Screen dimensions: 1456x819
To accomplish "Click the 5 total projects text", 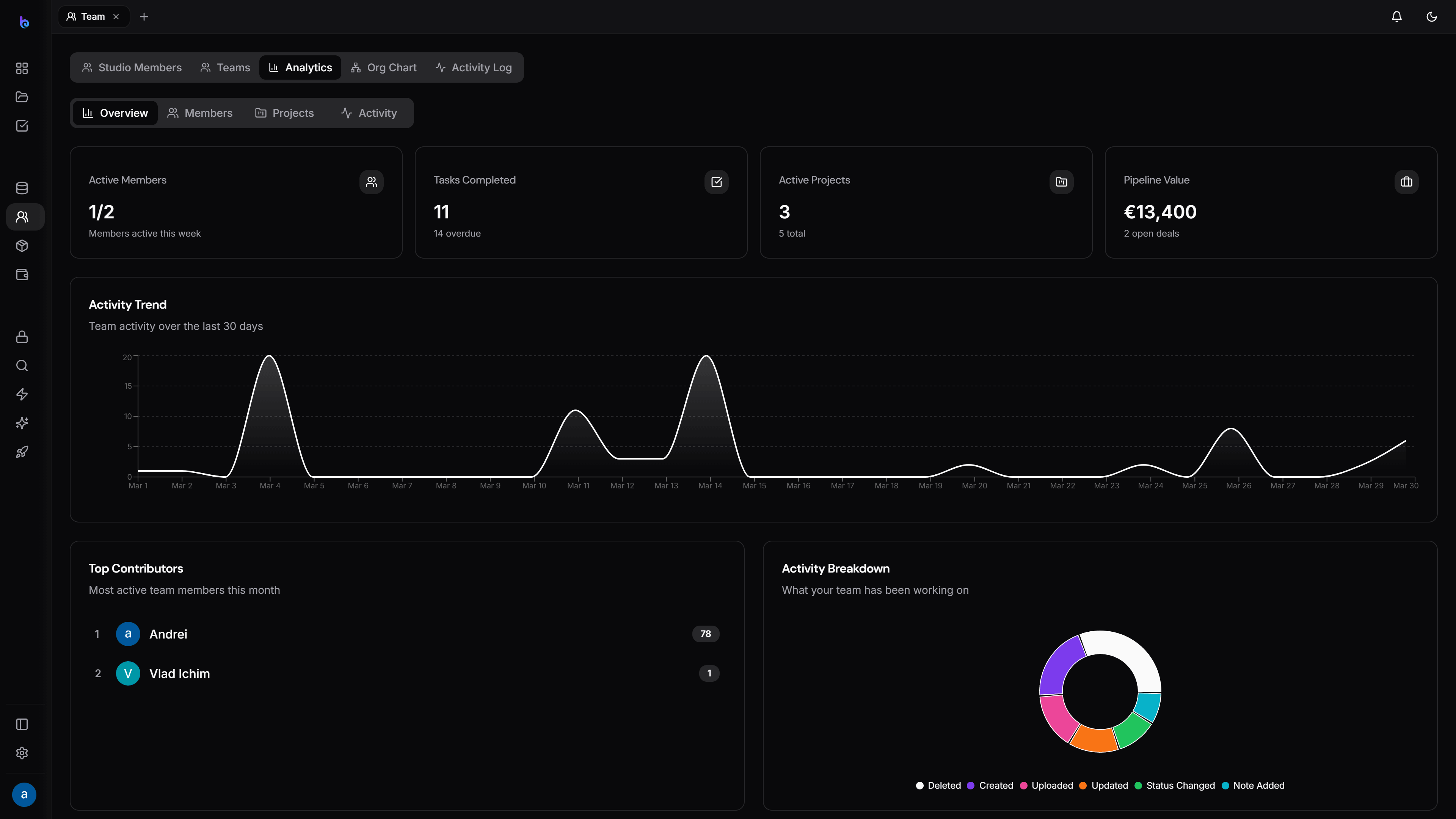I will 792,234.
